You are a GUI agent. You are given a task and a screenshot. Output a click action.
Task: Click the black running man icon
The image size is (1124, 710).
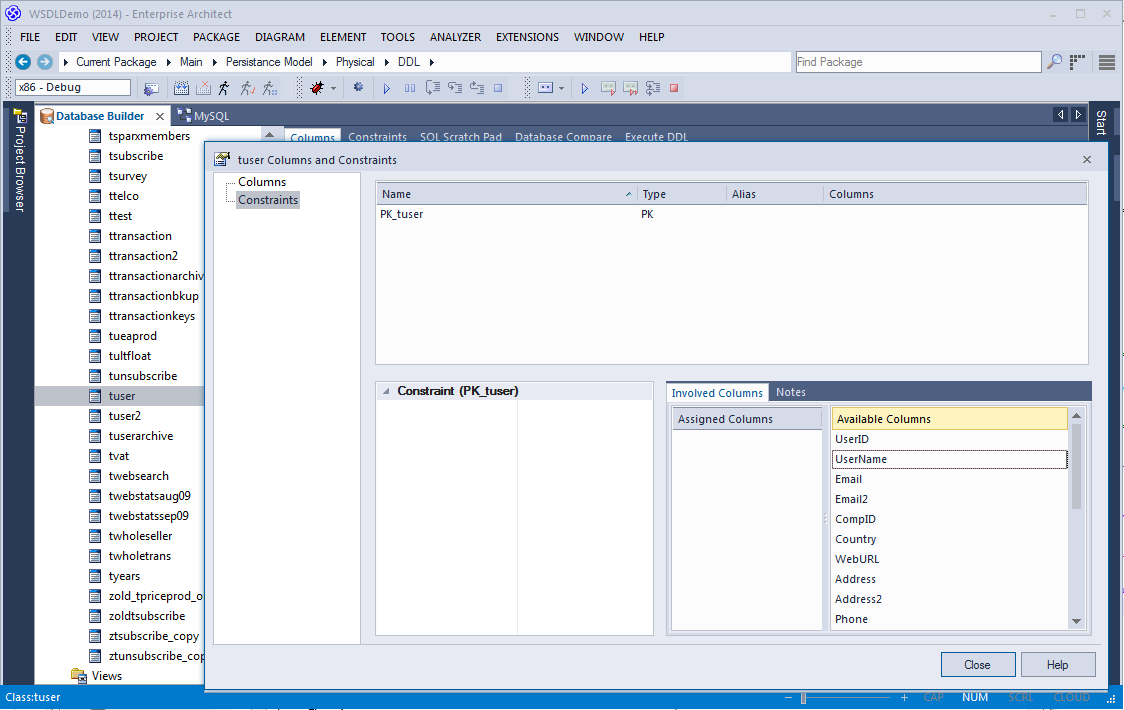point(224,88)
